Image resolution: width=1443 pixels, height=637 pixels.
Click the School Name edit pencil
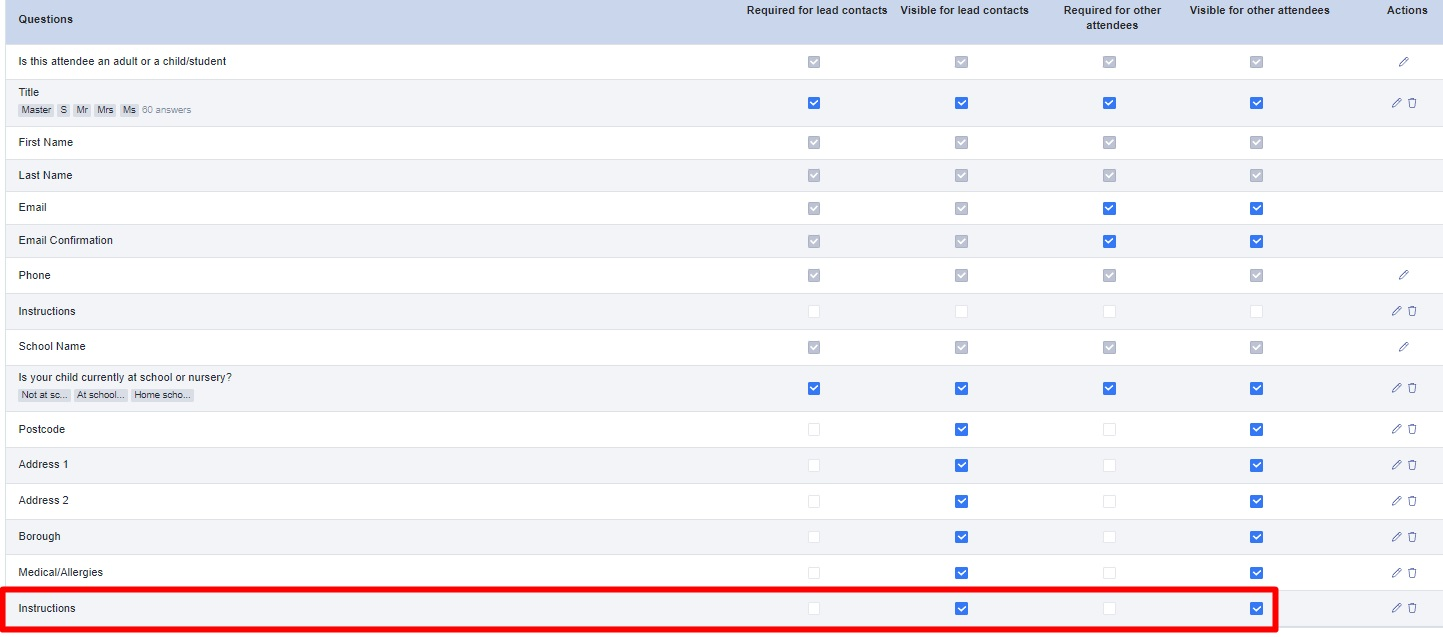(x=1403, y=347)
